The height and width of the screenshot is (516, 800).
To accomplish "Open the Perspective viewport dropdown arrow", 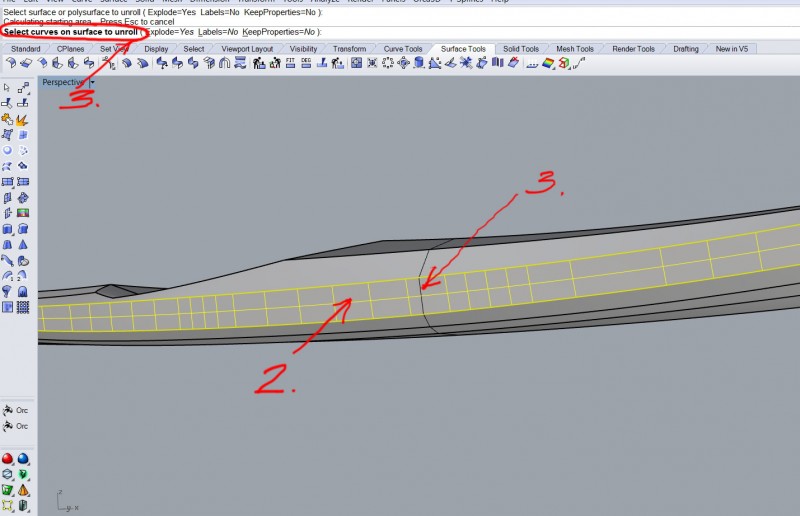I will (x=92, y=82).
